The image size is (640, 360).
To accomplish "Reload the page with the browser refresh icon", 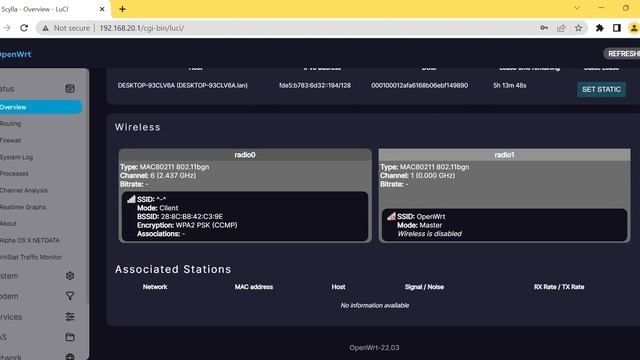I will pyautogui.click(x=24, y=28).
